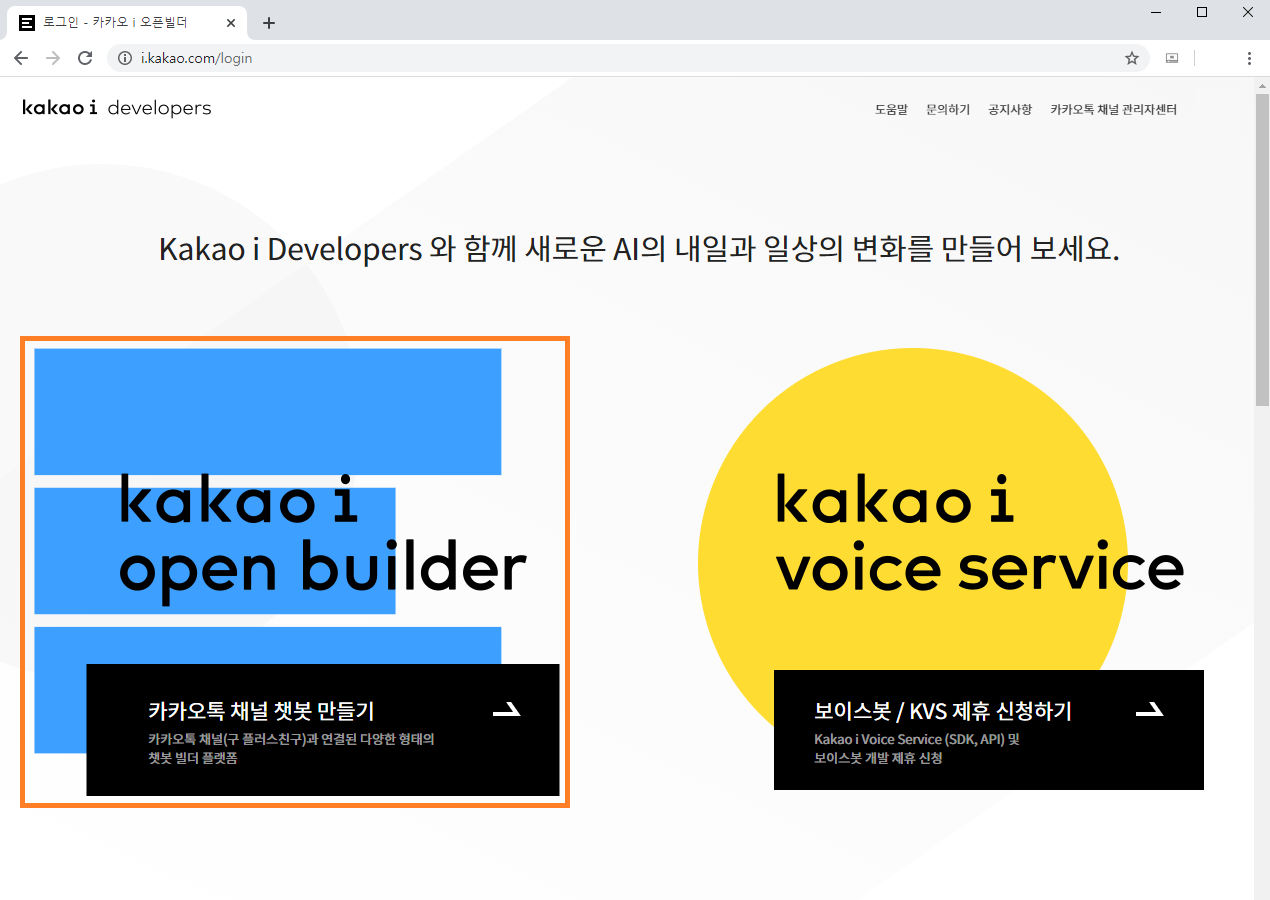This screenshot has height=900, width=1270.
Task: Open 카카오톡 채널 관리자센터 link
Action: tap(1113, 109)
